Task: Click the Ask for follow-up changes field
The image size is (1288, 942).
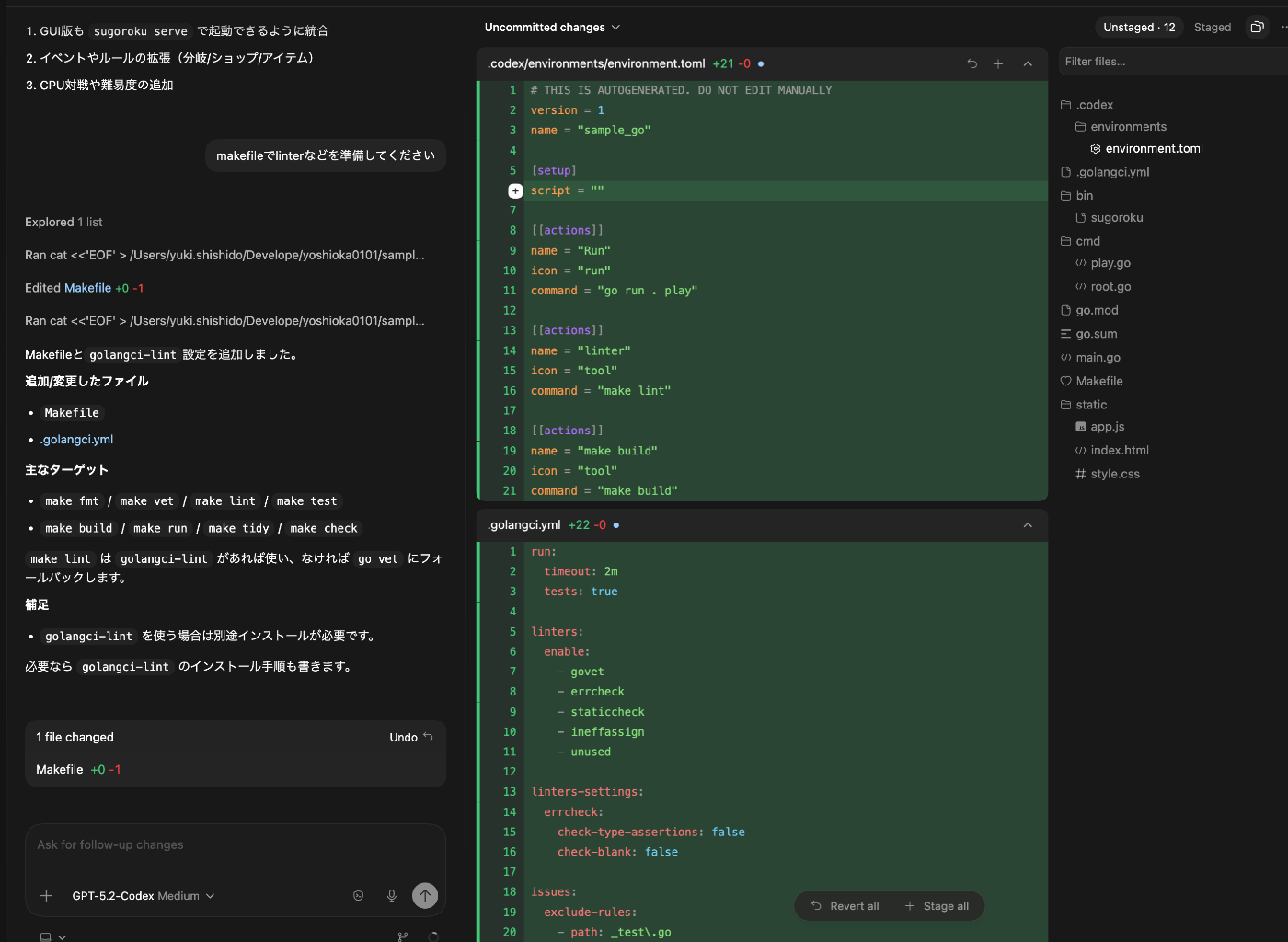Action: [x=236, y=844]
